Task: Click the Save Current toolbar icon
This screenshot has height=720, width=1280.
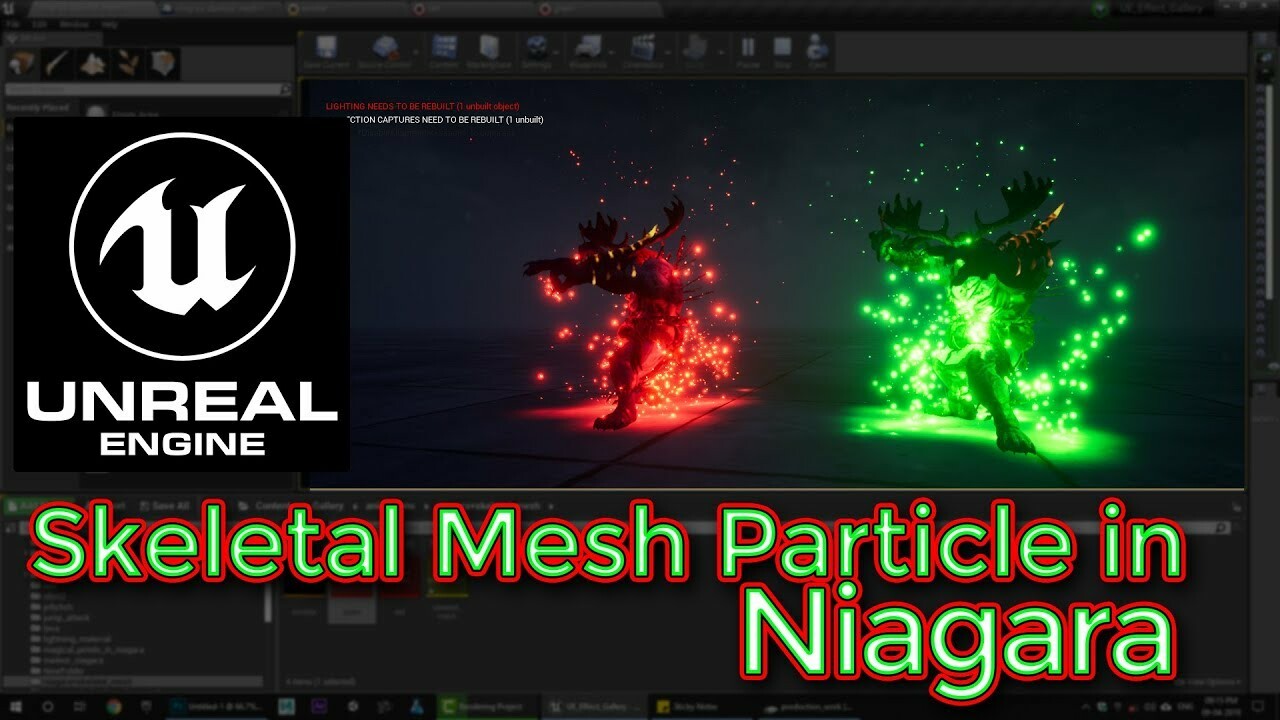Action: pos(326,52)
